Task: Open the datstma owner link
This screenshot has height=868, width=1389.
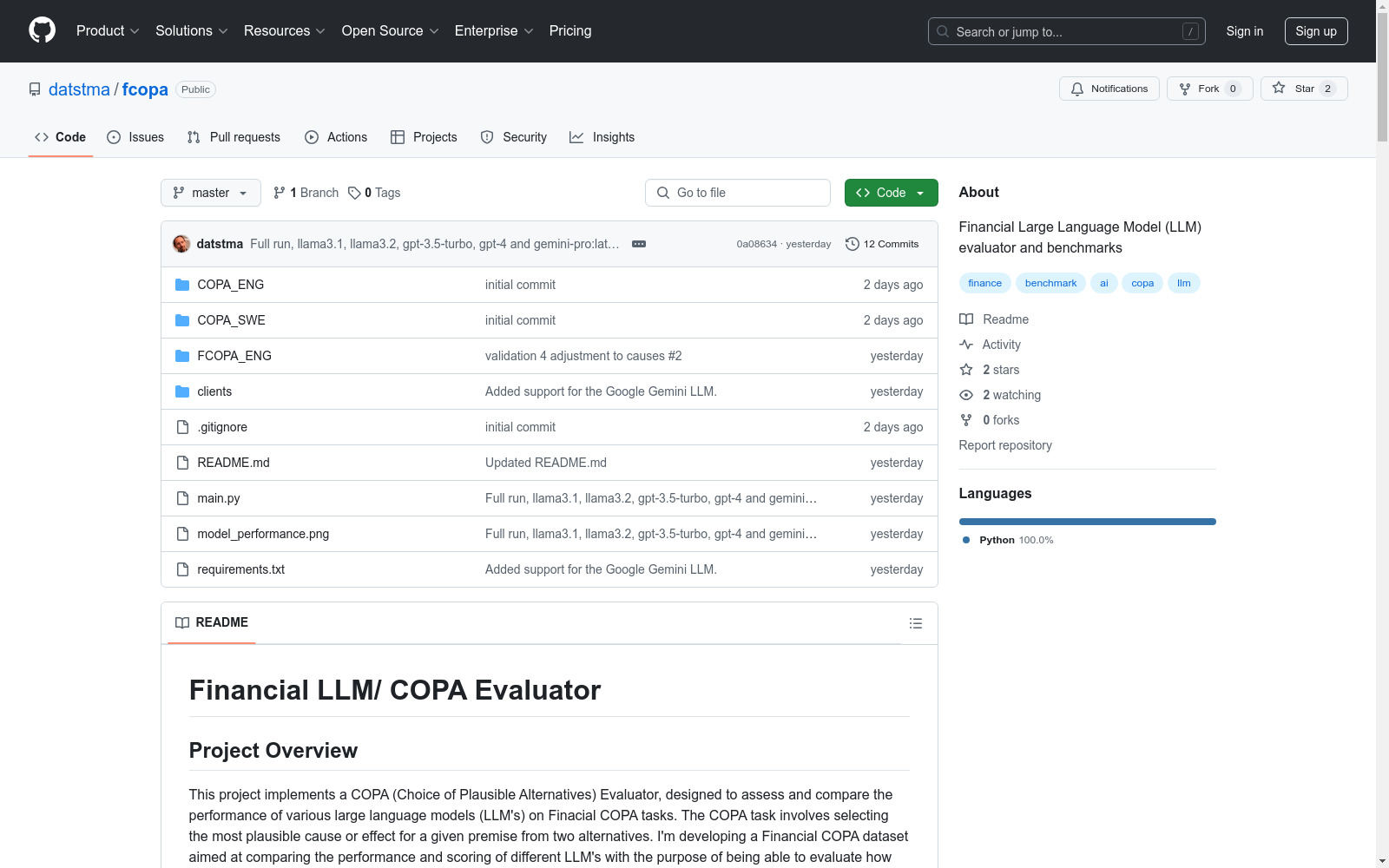Action: pos(79,89)
